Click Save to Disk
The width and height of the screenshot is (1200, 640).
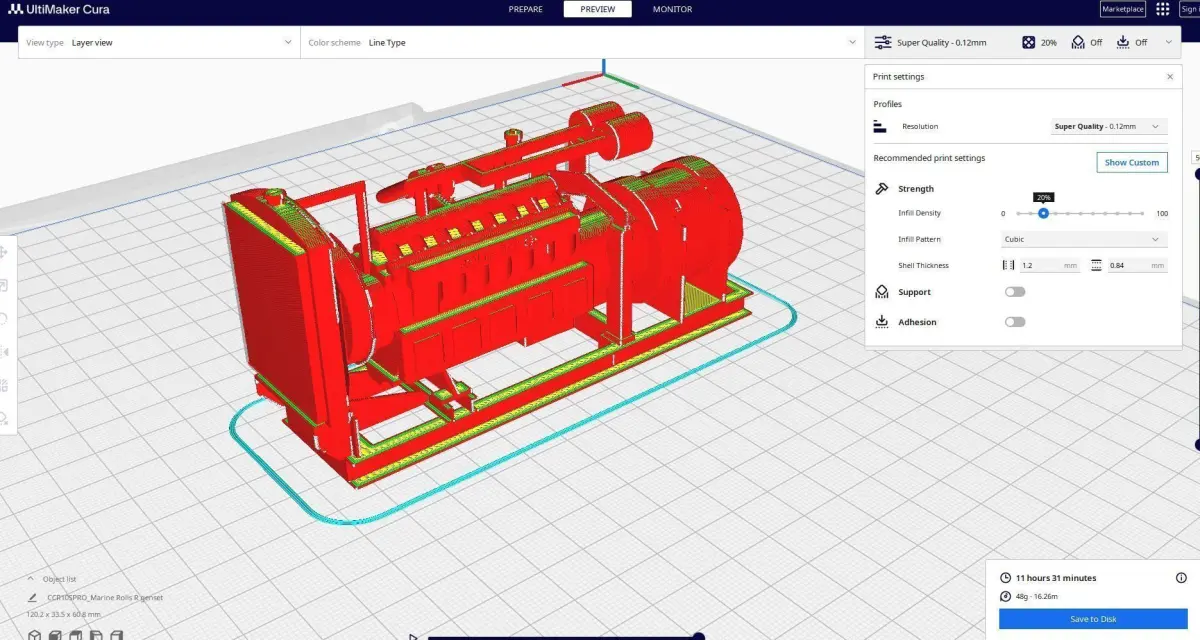tap(1093, 619)
